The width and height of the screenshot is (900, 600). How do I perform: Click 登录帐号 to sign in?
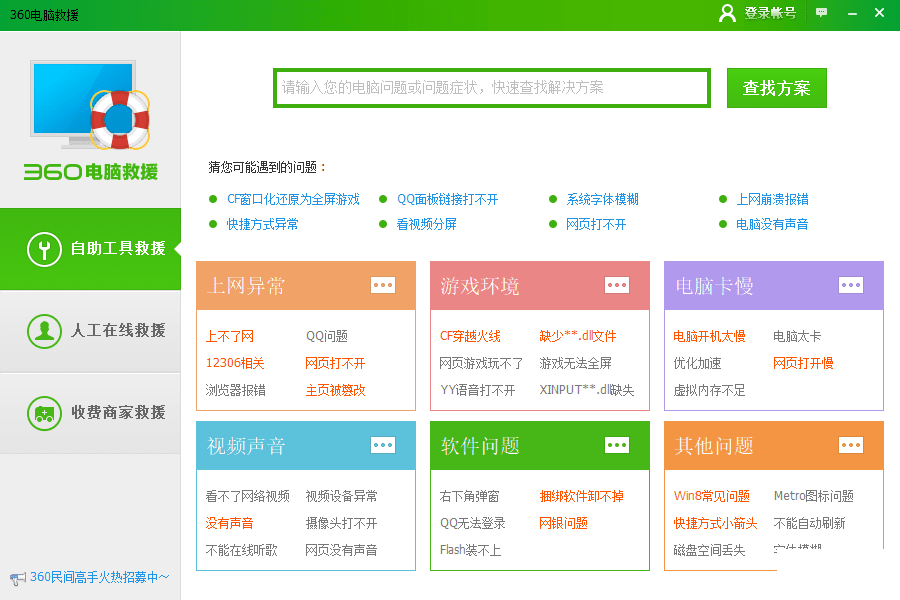pyautogui.click(x=770, y=13)
